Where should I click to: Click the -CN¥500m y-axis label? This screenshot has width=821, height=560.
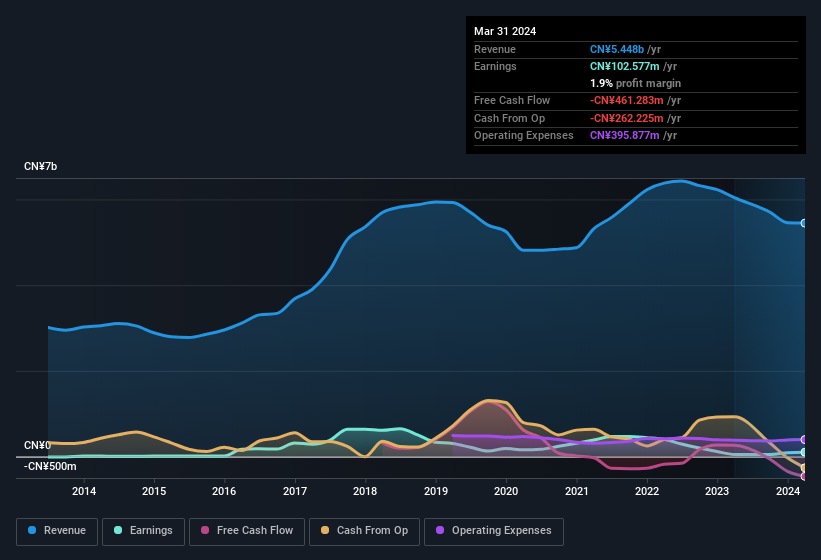pyautogui.click(x=50, y=466)
